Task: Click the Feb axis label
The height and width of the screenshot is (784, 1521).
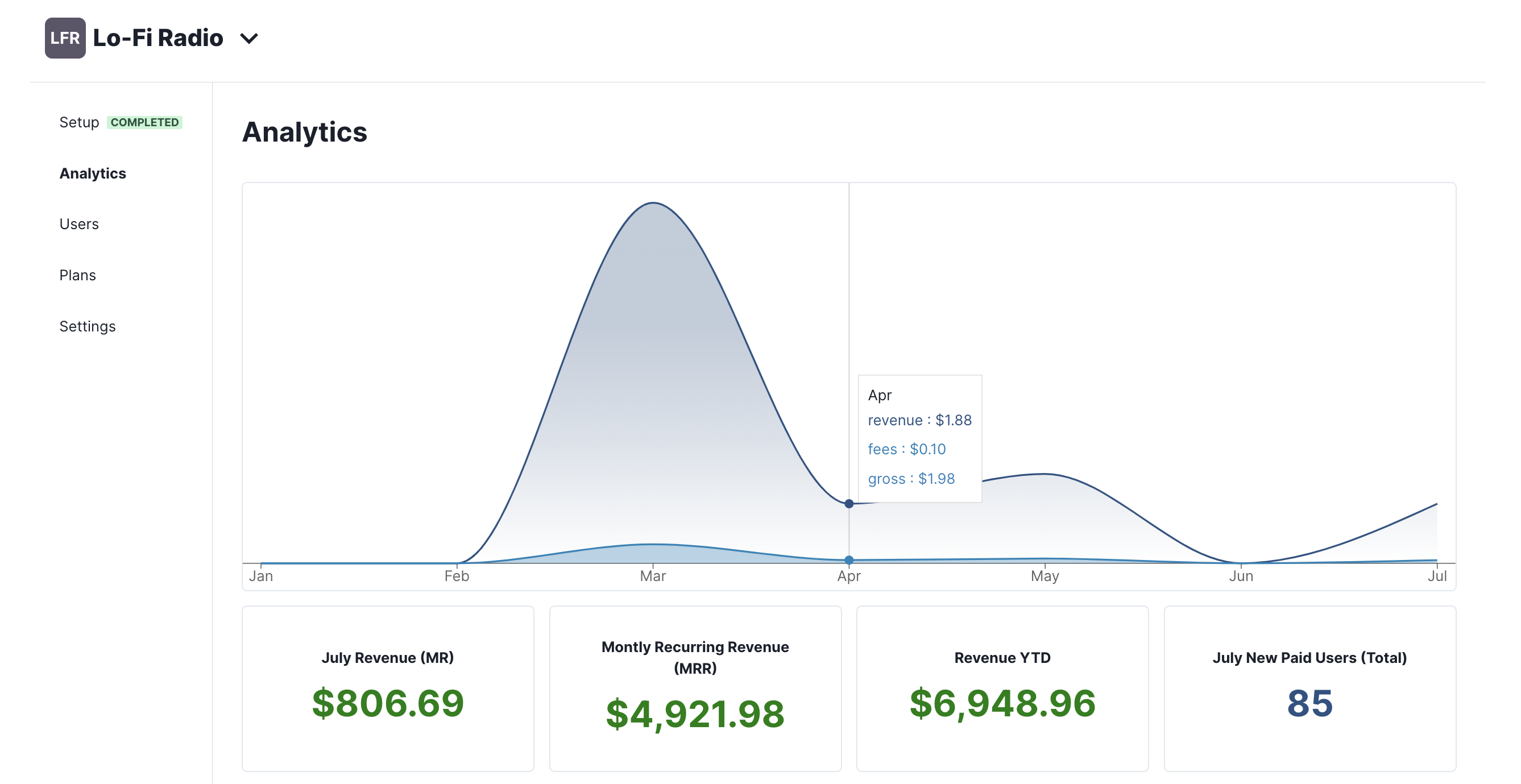Action: 457,576
